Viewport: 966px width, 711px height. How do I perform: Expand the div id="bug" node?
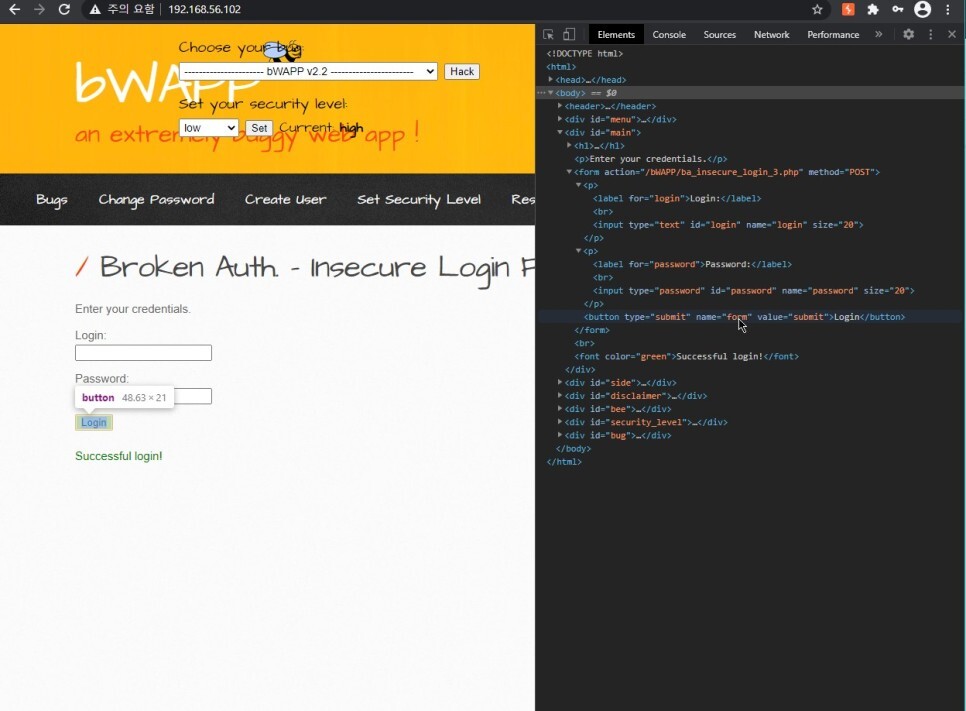pos(560,435)
